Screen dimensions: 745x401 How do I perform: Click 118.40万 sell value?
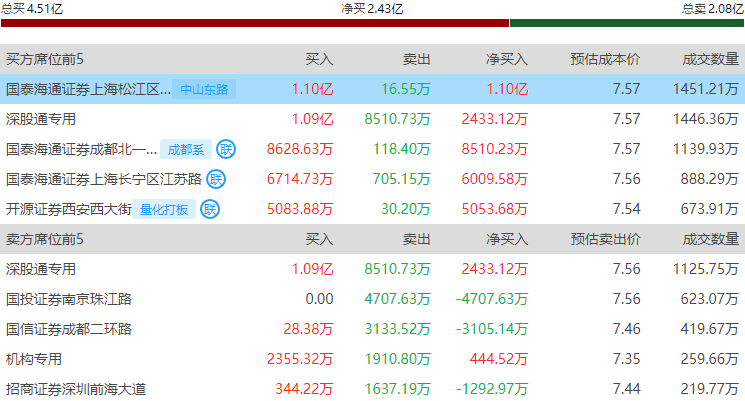point(402,149)
